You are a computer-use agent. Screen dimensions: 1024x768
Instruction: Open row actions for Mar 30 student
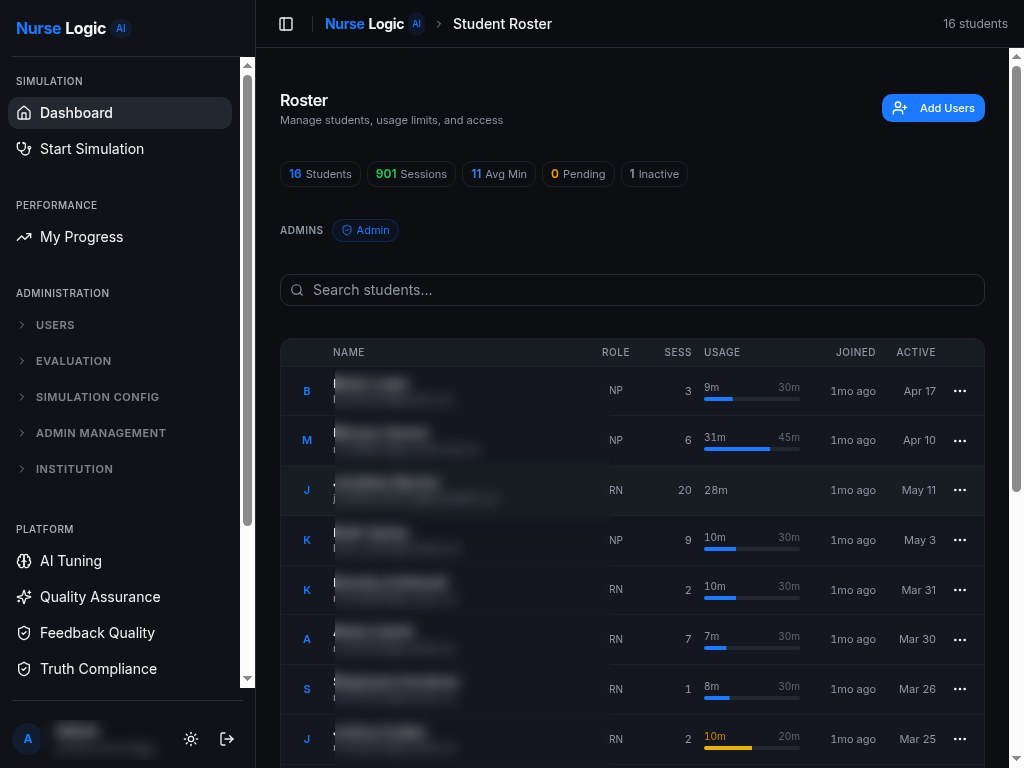click(x=959, y=639)
